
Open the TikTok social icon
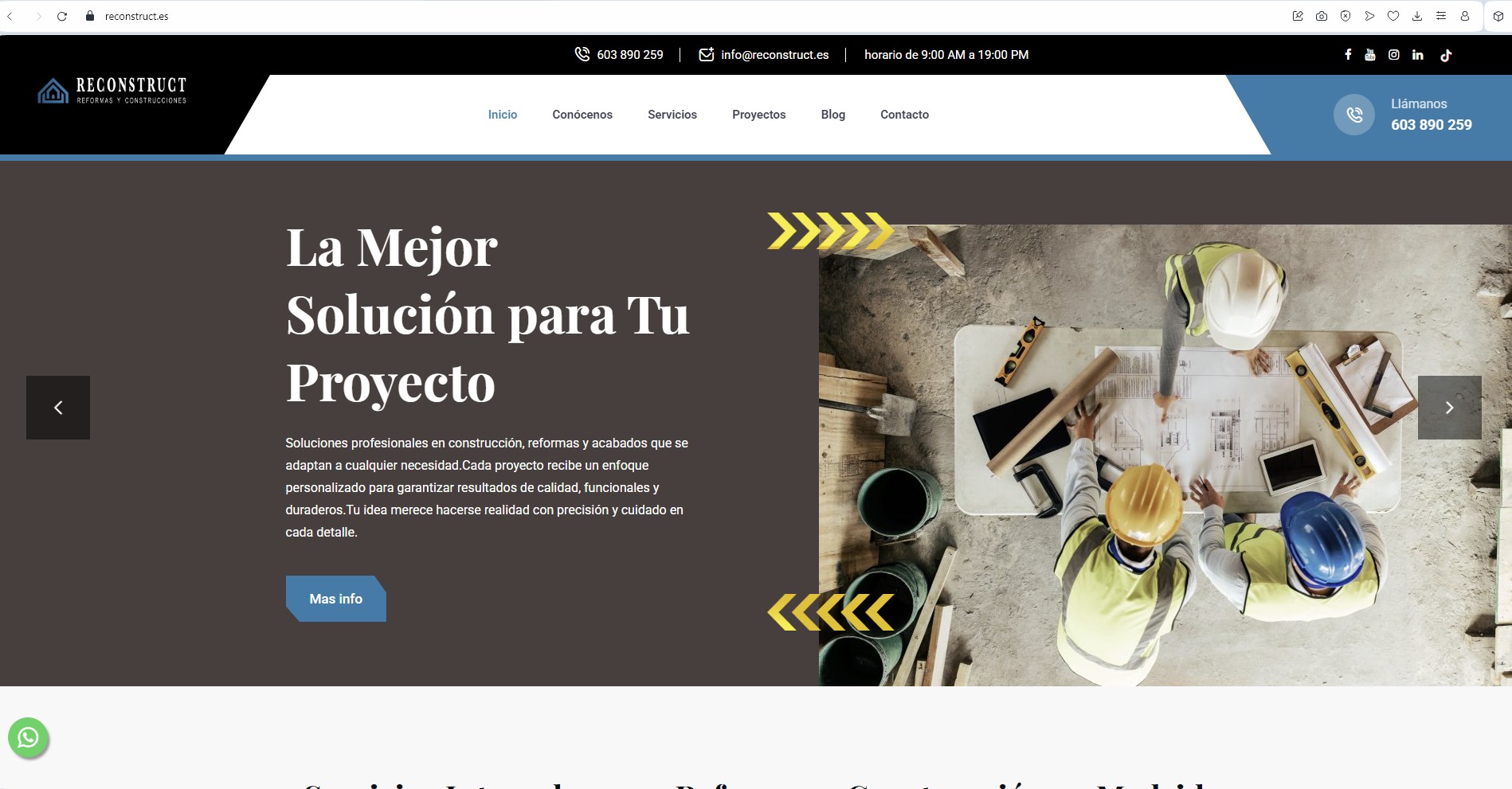[1446, 55]
